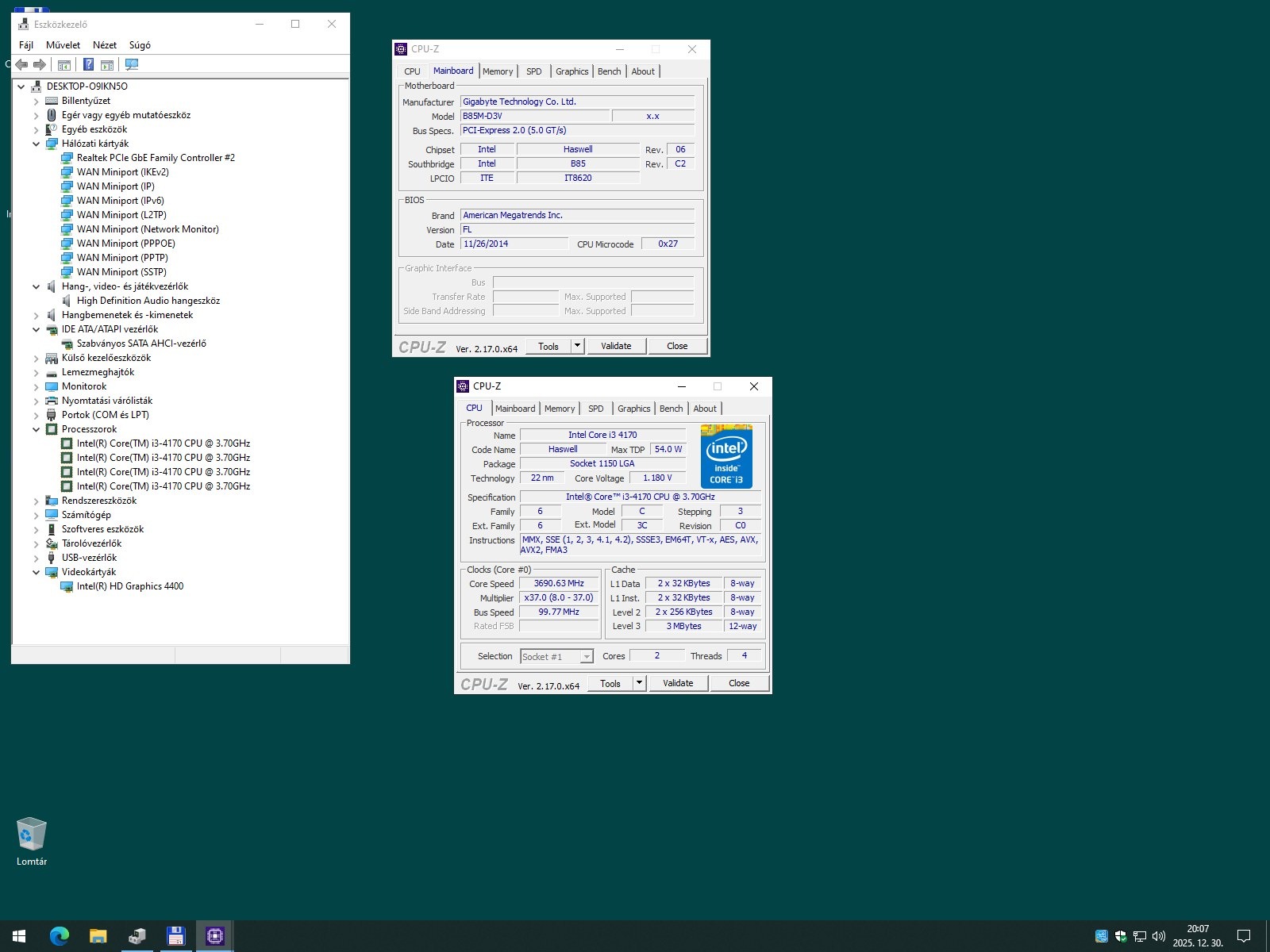
Task: Click the CPU-Z purple chip taskbar icon
Action: [x=214, y=936]
